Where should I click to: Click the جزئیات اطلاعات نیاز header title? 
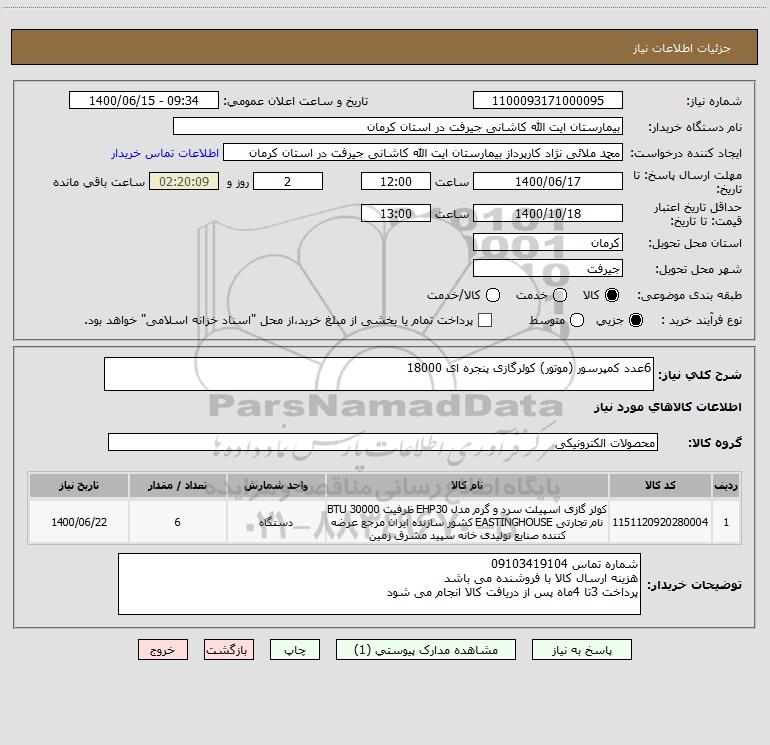click(682, 48)
